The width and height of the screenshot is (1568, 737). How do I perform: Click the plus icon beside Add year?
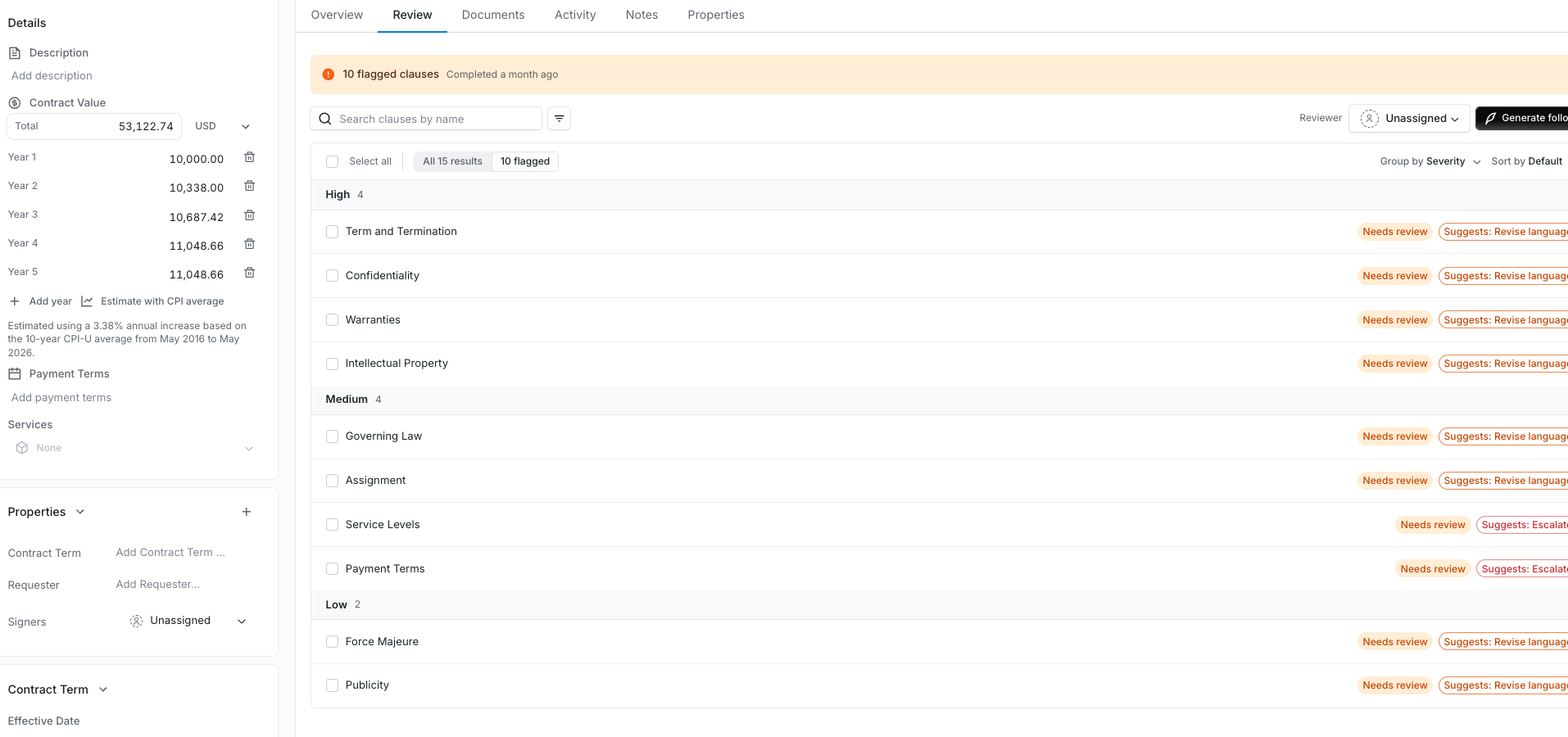tap(15, 301)
